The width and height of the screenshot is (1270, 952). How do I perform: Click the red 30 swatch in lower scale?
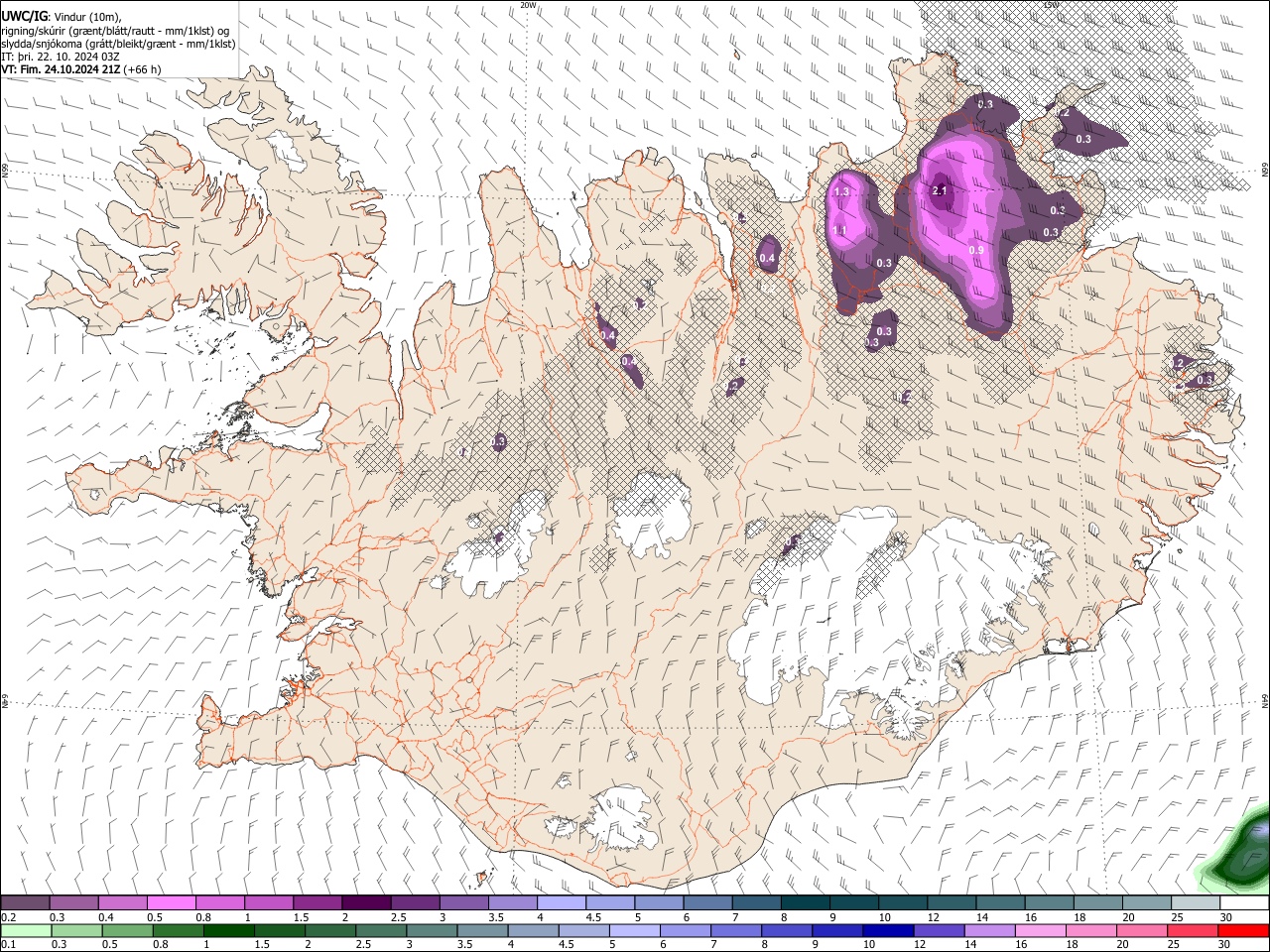[1244, 930]
